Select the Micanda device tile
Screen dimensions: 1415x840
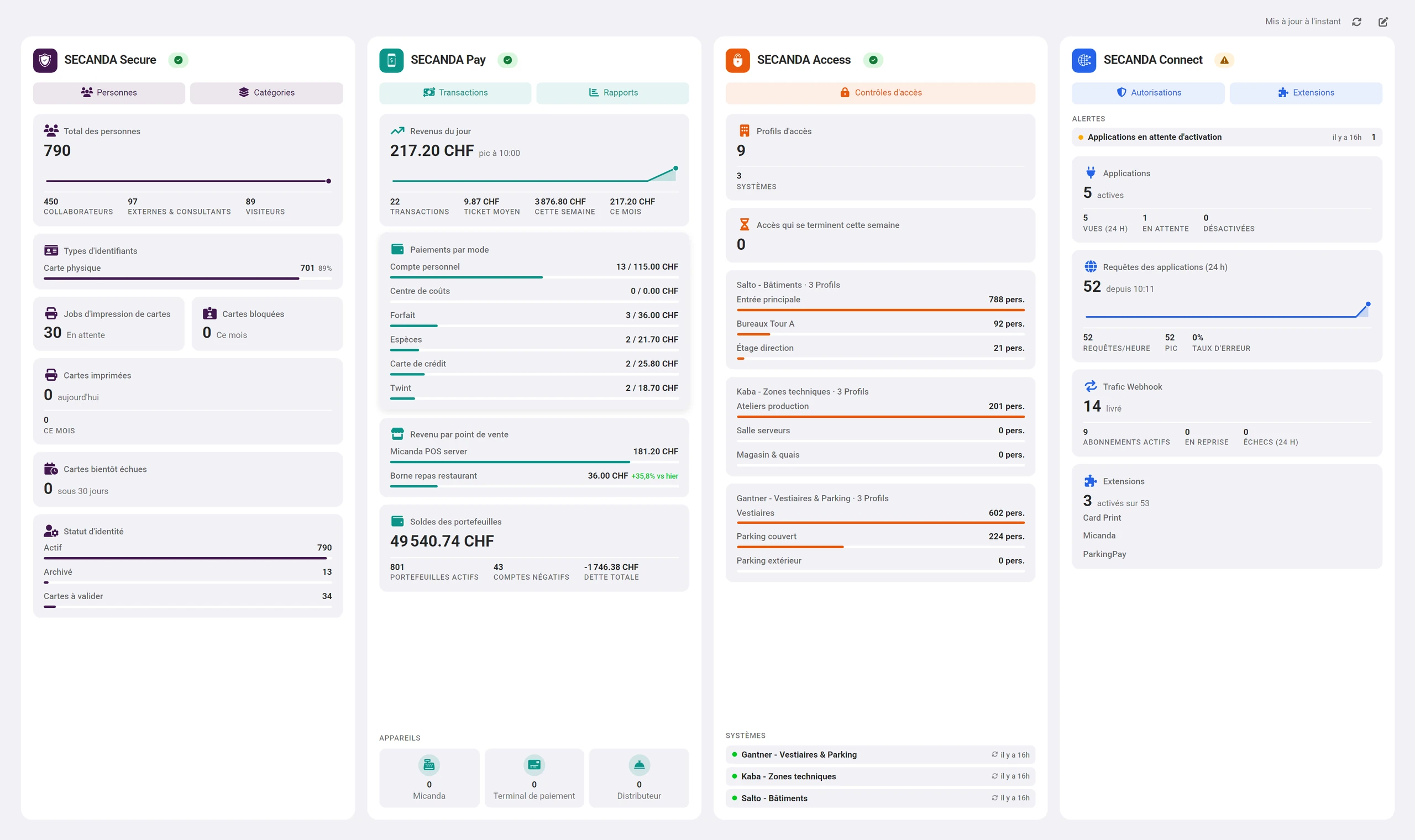pyautogui.click(x=429, y=778)
